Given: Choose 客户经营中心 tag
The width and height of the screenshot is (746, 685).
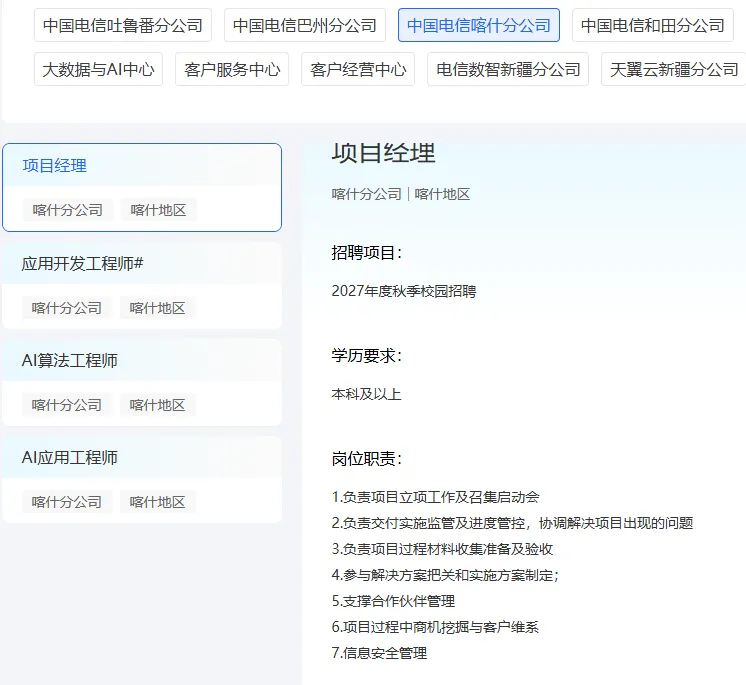Looking at the screenshot, I should click(358, 69).
